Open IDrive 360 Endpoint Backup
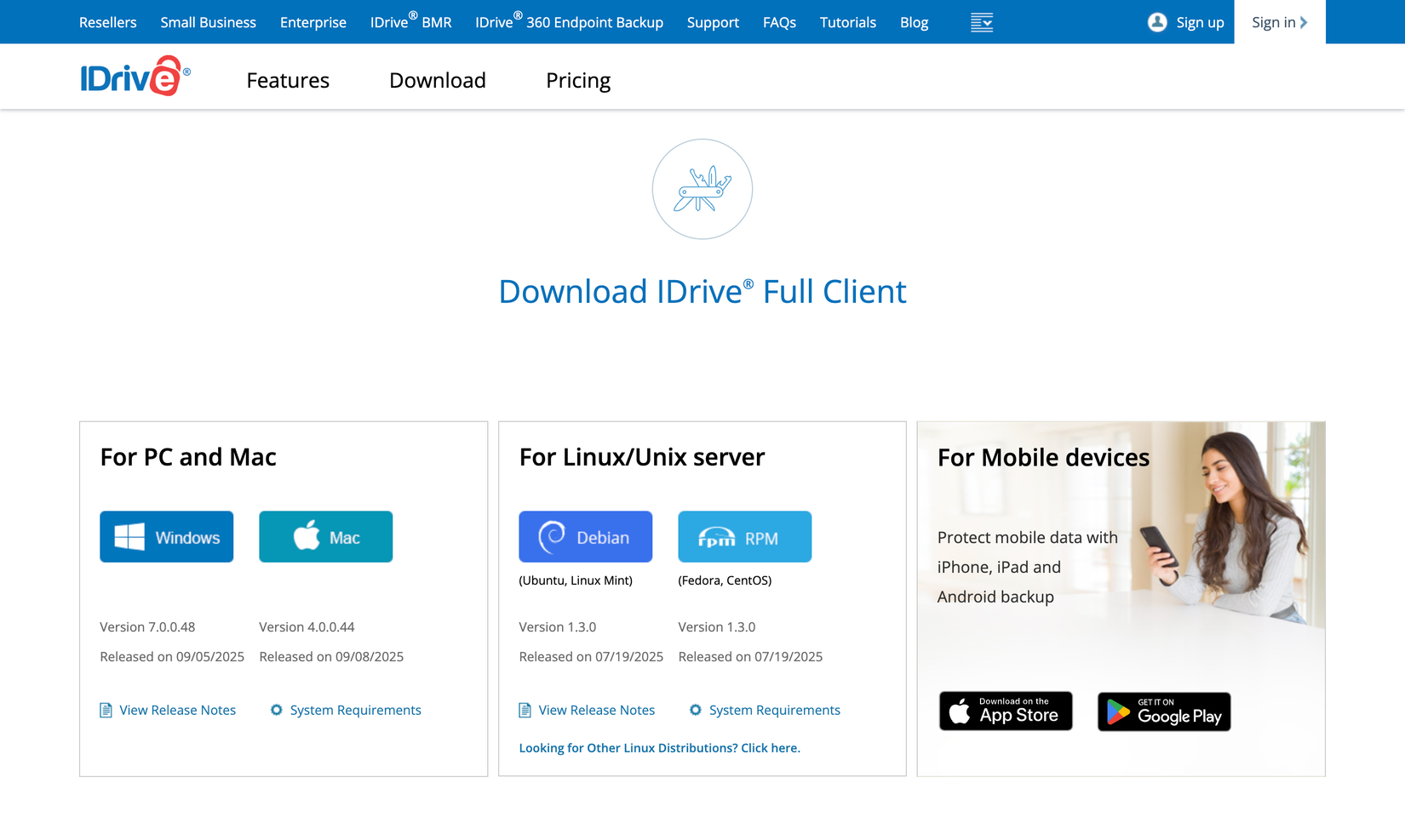The width and height of the screenshot is (1405, 840). [x=569, y=21]
